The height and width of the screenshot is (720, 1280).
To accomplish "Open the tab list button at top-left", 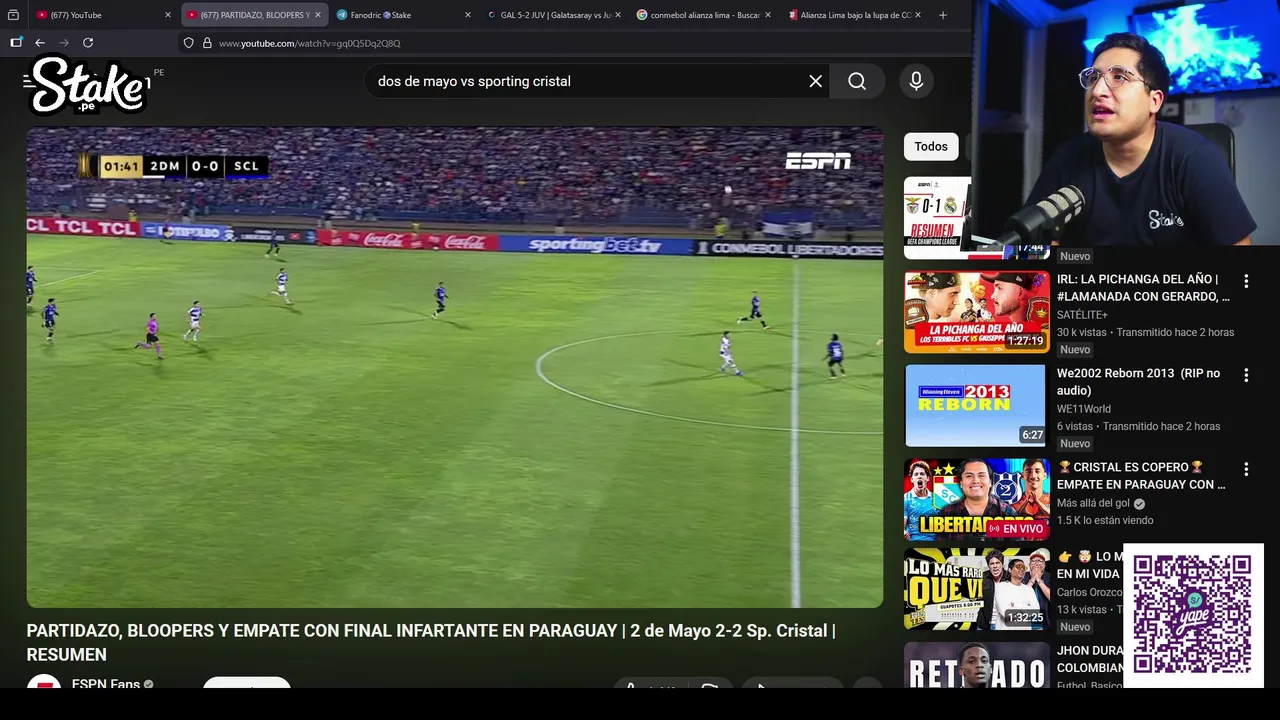I will tap(13, 15).
